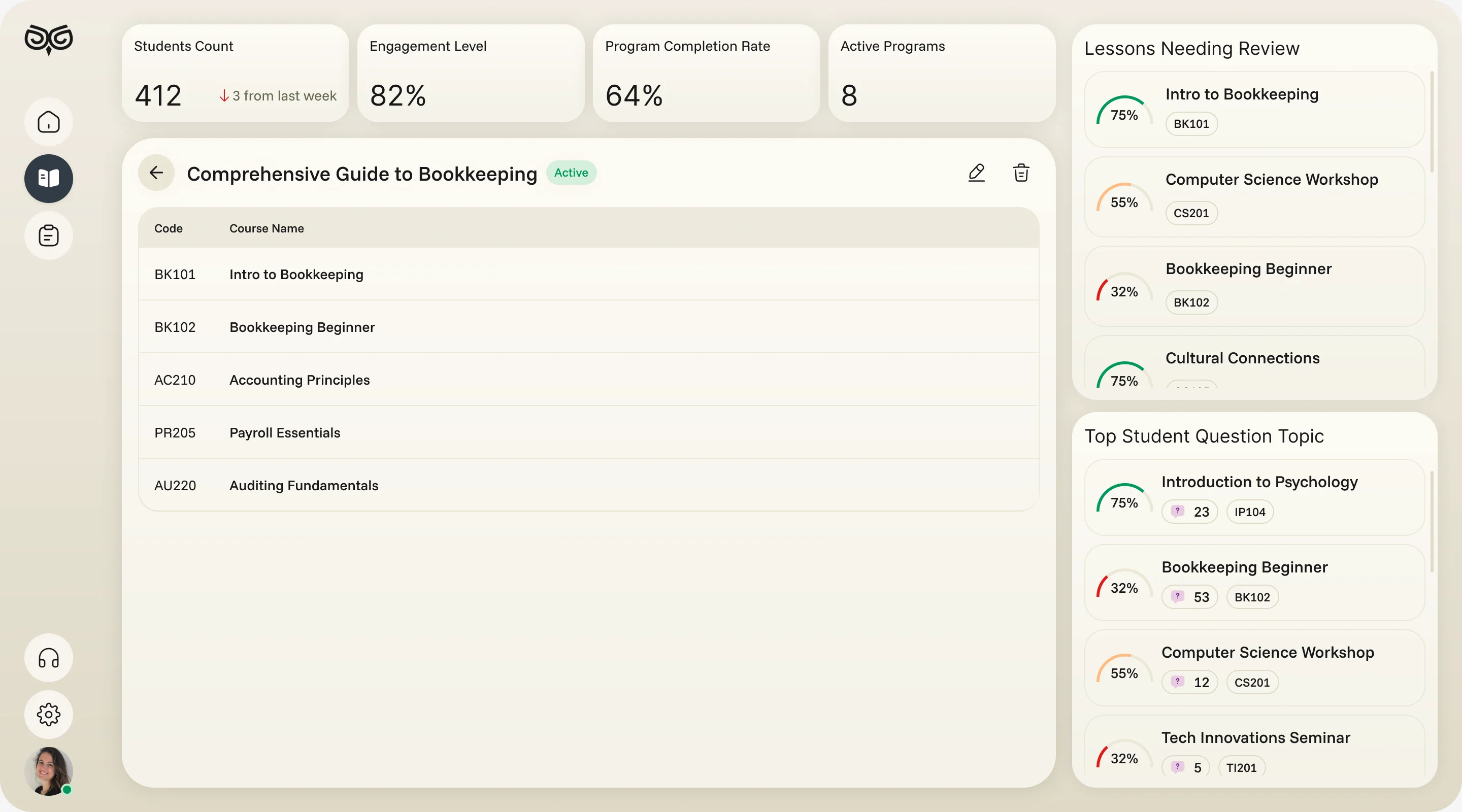Click the IP104 code tag
1462x812 pixels.
[x=1250, y=512]
